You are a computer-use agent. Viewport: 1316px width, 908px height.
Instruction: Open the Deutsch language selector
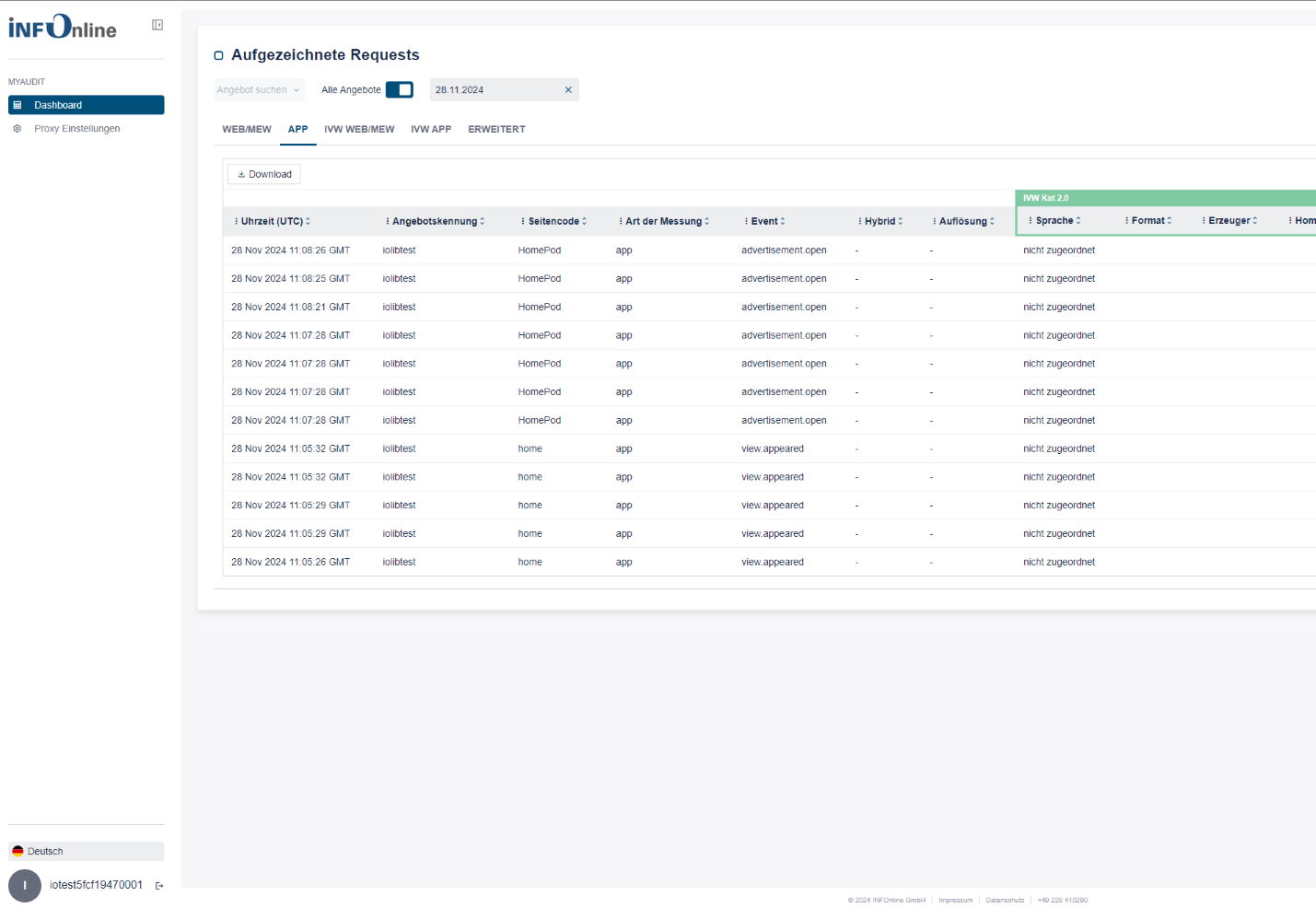[86, 851]
